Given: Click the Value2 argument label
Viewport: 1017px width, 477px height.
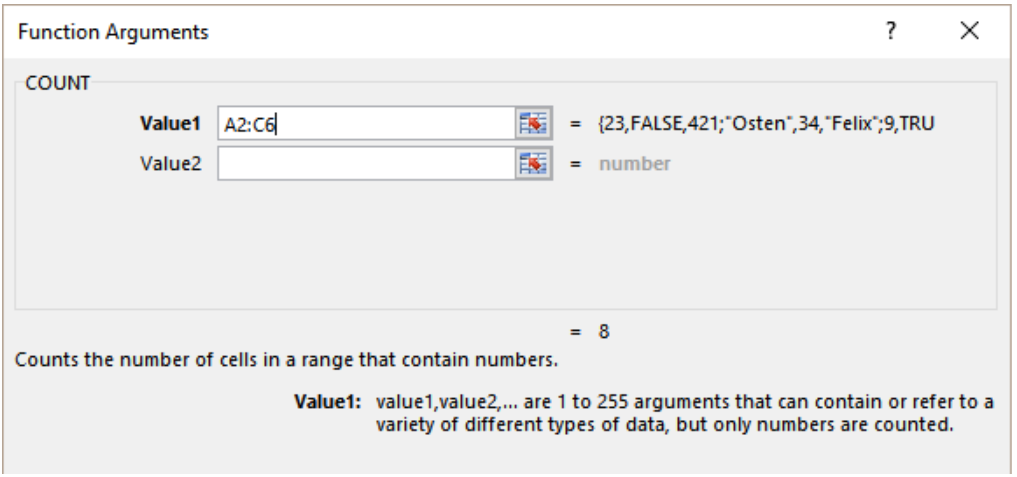Looking at the screenshot, I should point(171,164).
